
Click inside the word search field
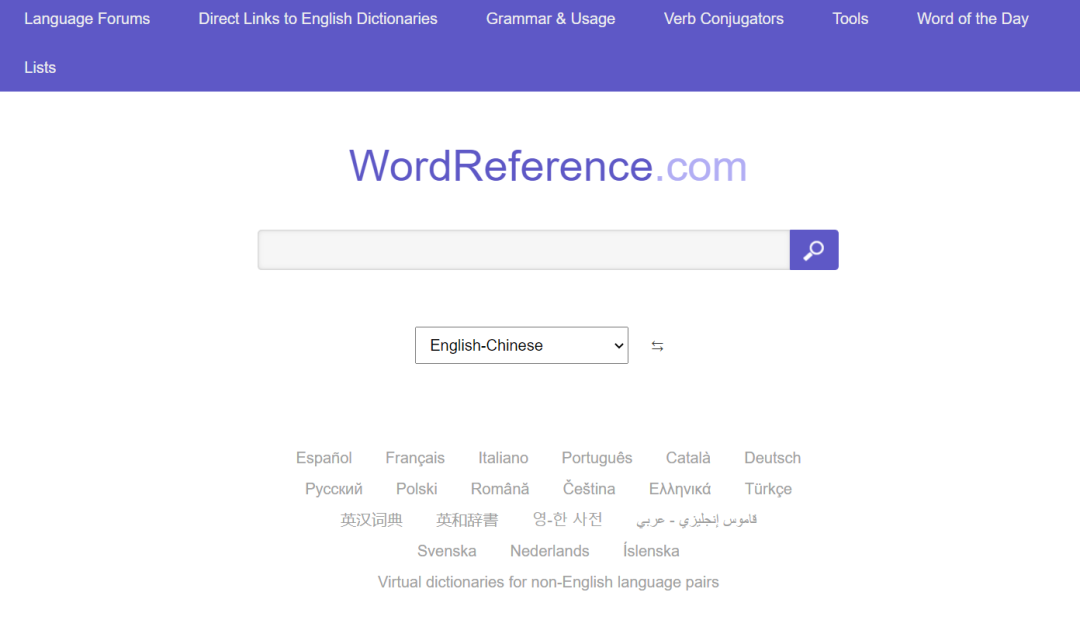pos(523,250)
